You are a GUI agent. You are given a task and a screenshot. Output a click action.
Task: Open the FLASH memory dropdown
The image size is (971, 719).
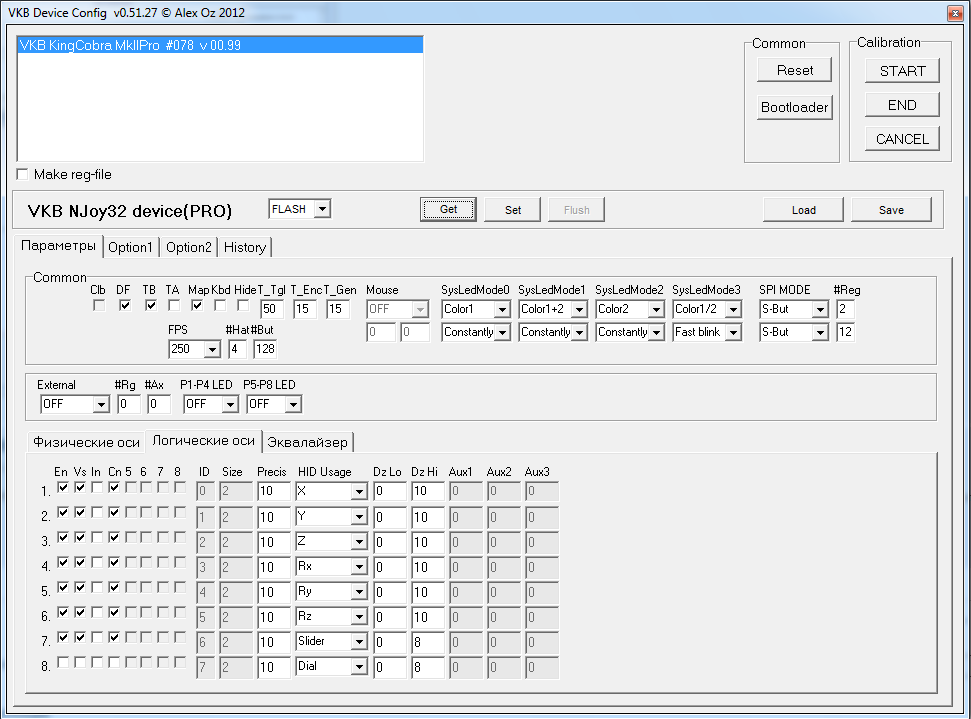[x=322, y=209]
